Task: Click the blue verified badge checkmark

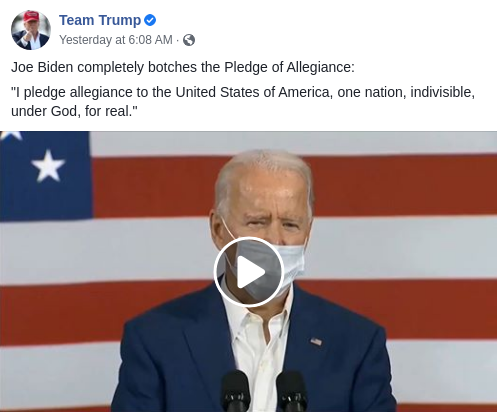Action: (150, 20)
